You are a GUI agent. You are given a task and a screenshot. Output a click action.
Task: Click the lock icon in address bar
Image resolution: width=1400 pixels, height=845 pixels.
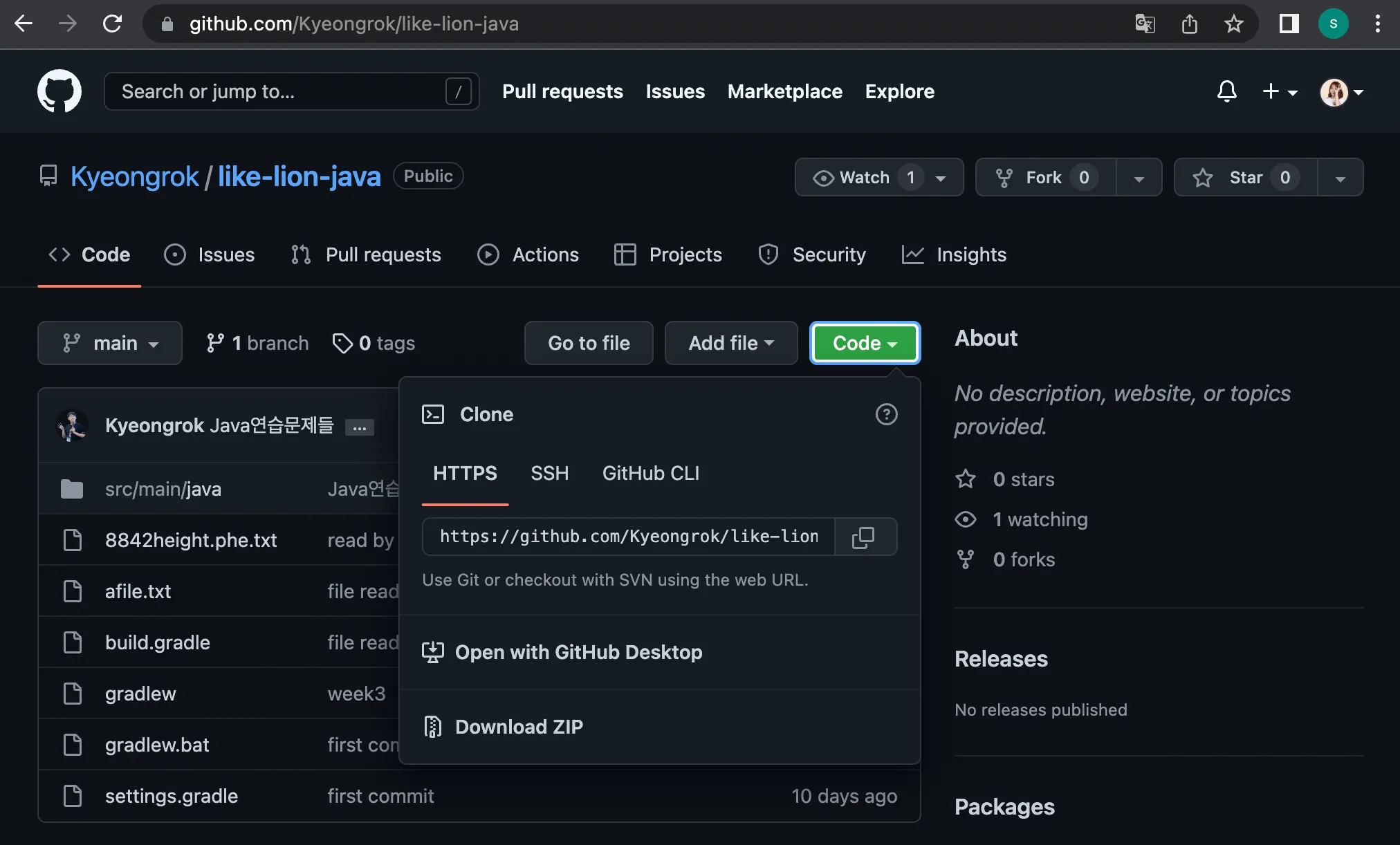[x=167, y=24]
